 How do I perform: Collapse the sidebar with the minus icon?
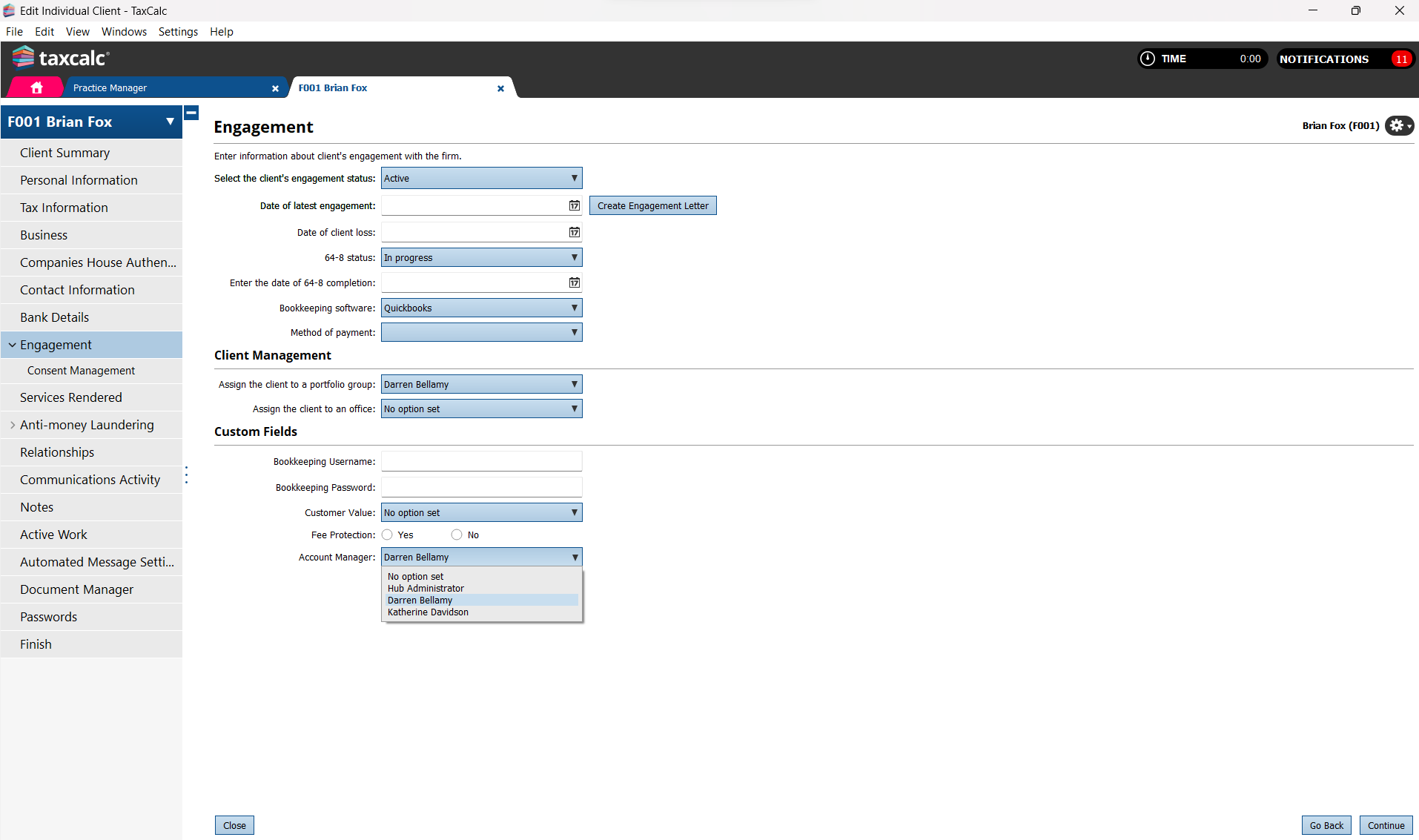[x=191, y=113]
